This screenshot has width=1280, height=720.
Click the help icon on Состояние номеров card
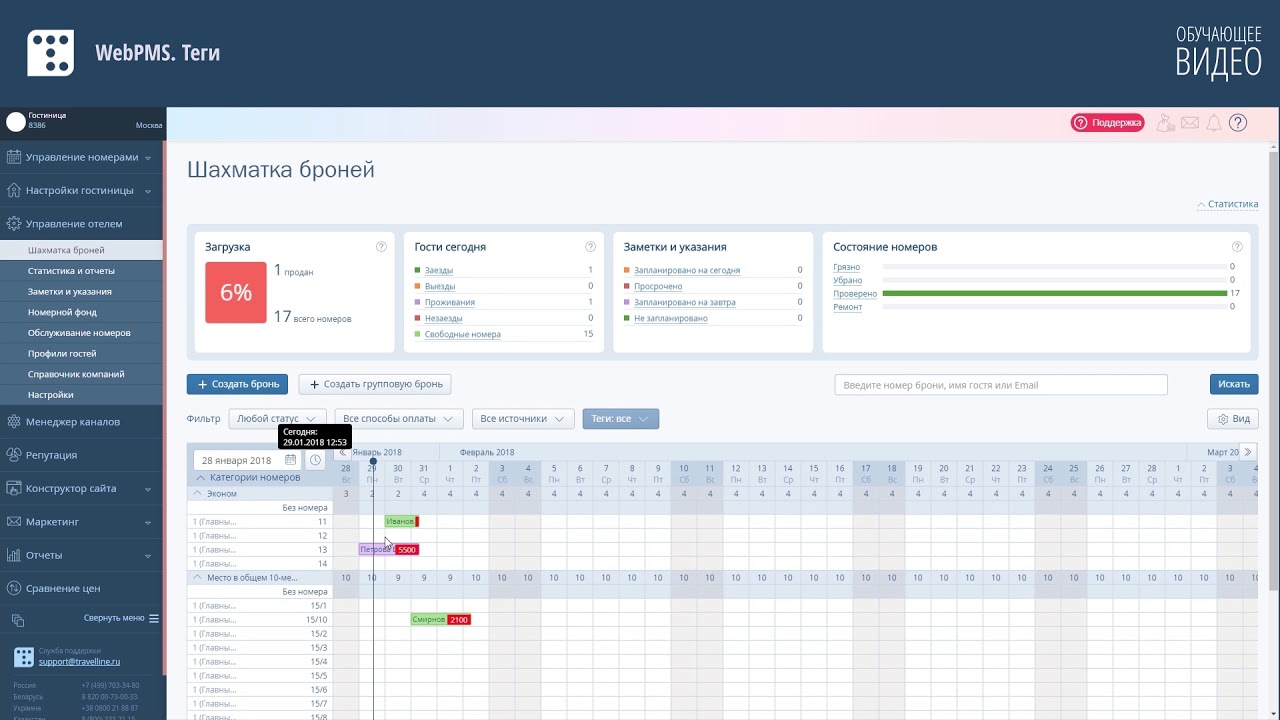1237,247
